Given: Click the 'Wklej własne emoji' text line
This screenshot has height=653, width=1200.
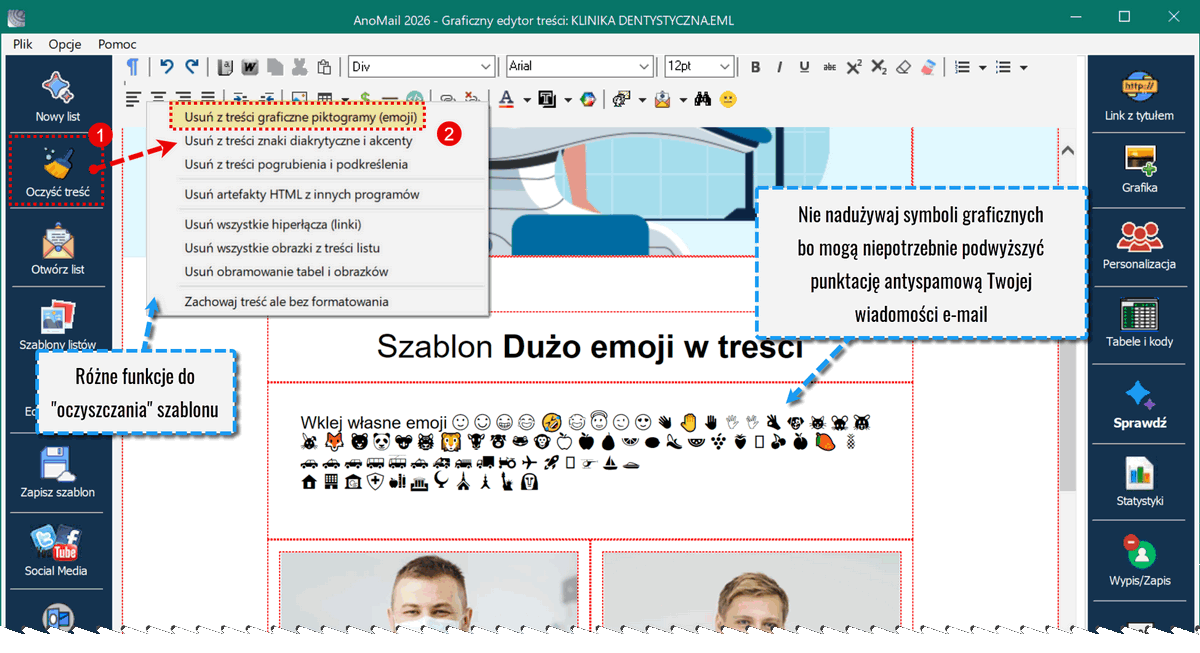Looking at the screenshot, I should point(373,423).
